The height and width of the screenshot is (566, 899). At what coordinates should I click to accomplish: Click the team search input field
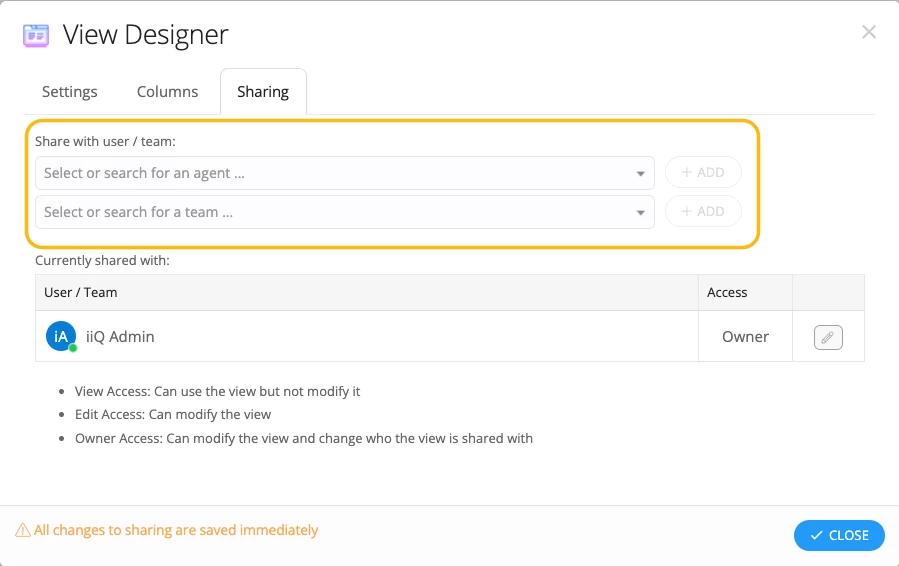click(x=335, y=212)
